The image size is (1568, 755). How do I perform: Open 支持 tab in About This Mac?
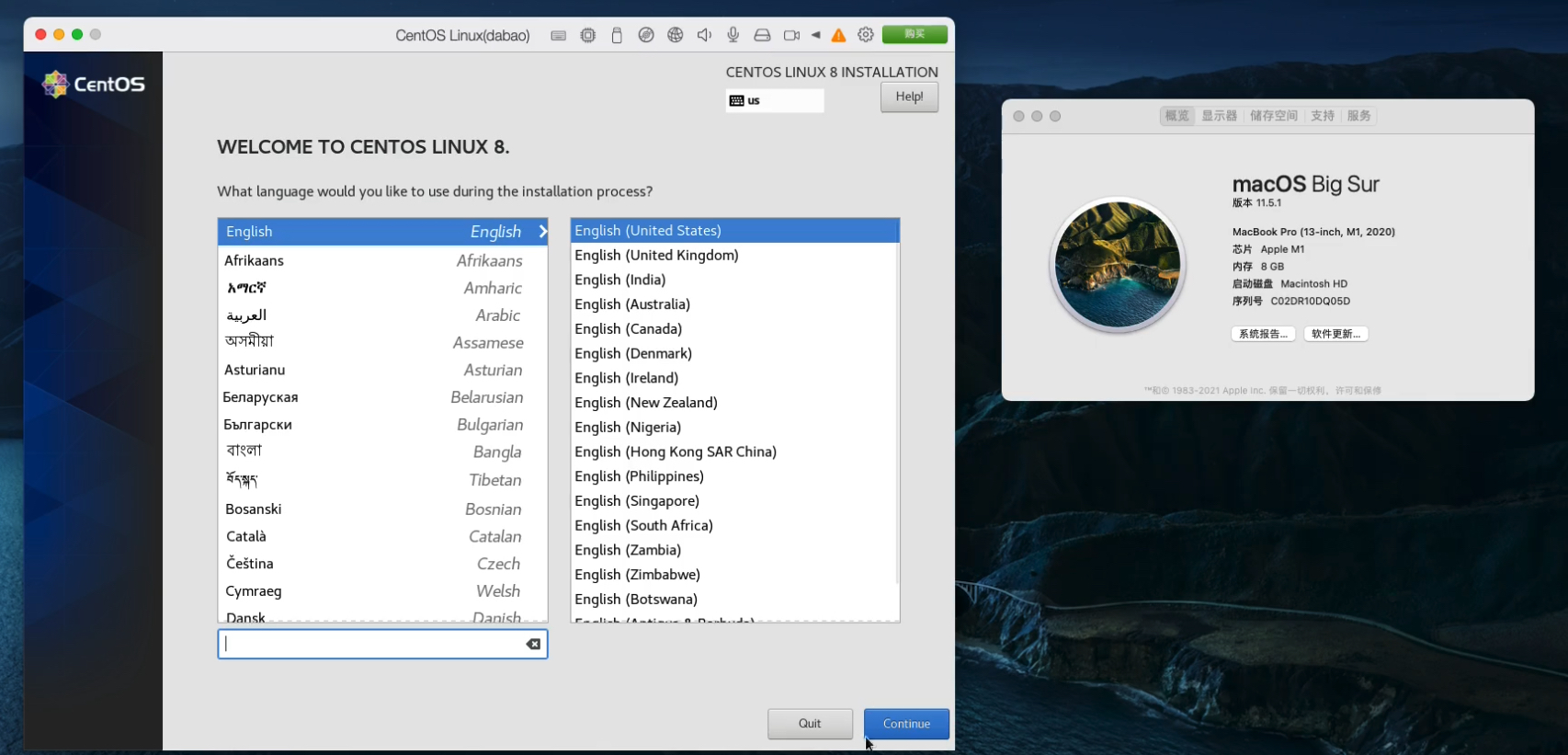pos(1323,116)
